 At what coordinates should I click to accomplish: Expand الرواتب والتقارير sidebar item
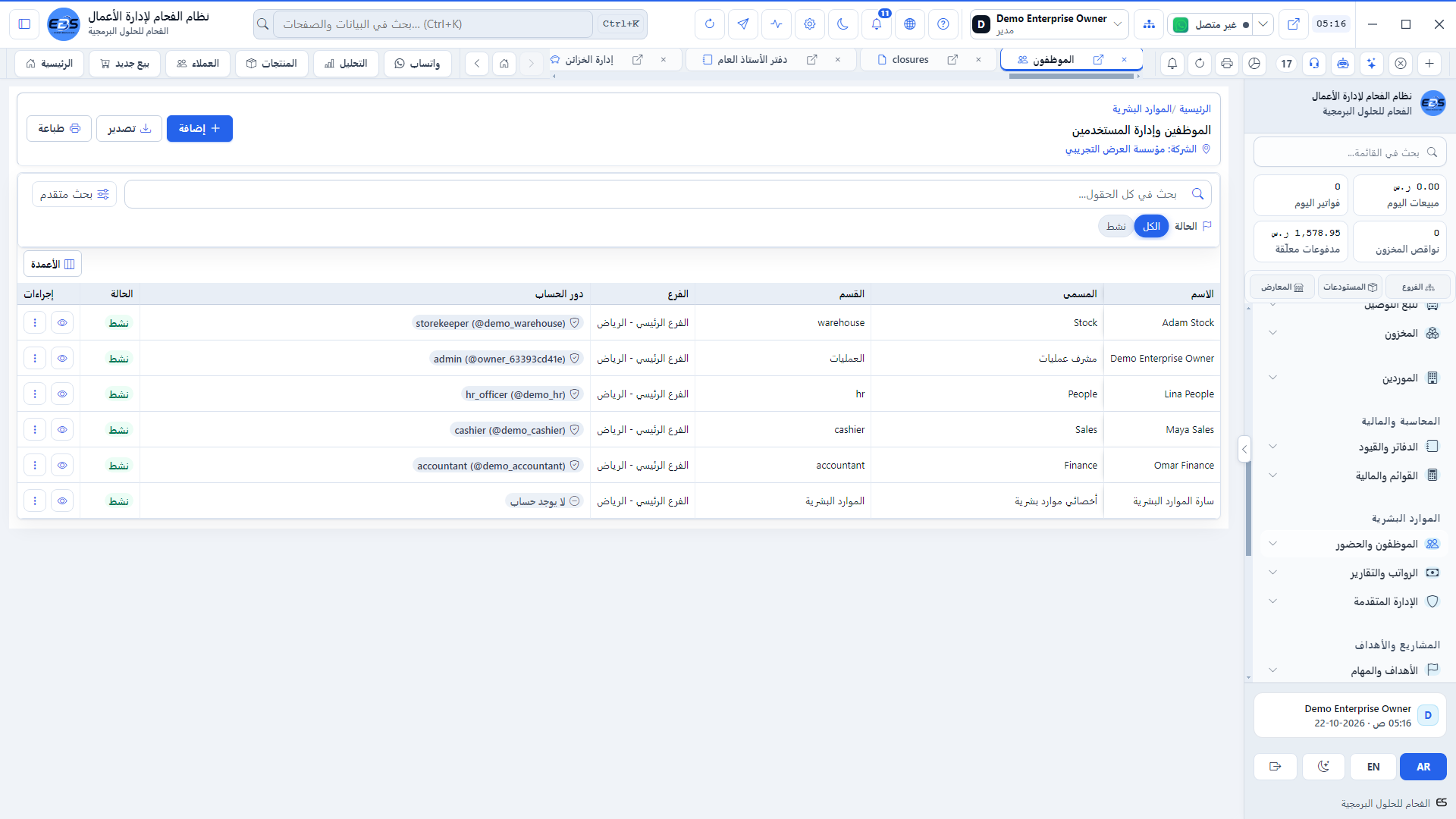(1353, 573)
